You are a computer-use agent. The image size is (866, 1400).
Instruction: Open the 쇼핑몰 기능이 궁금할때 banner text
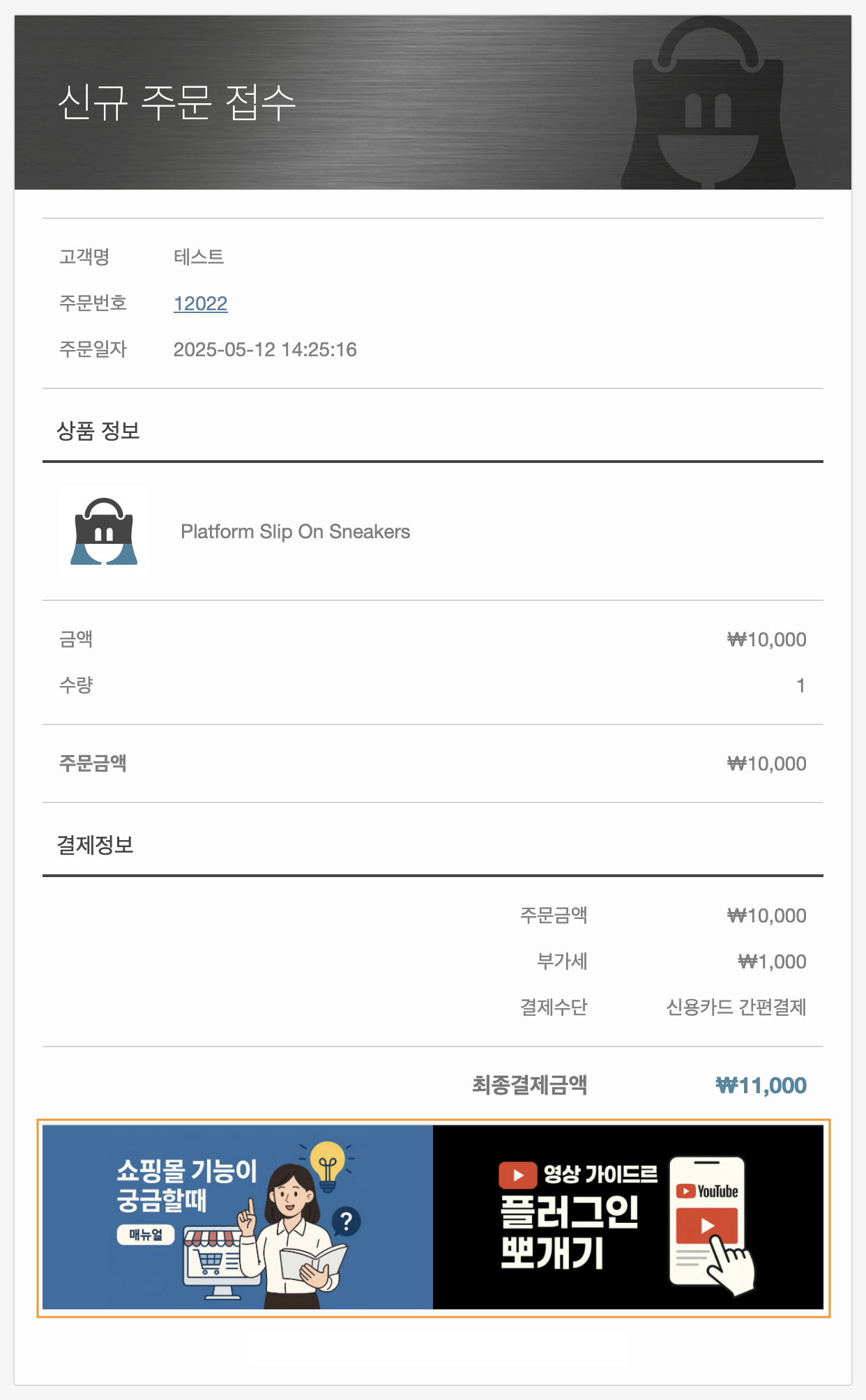pyautogui.click(x=186, y=1185)
